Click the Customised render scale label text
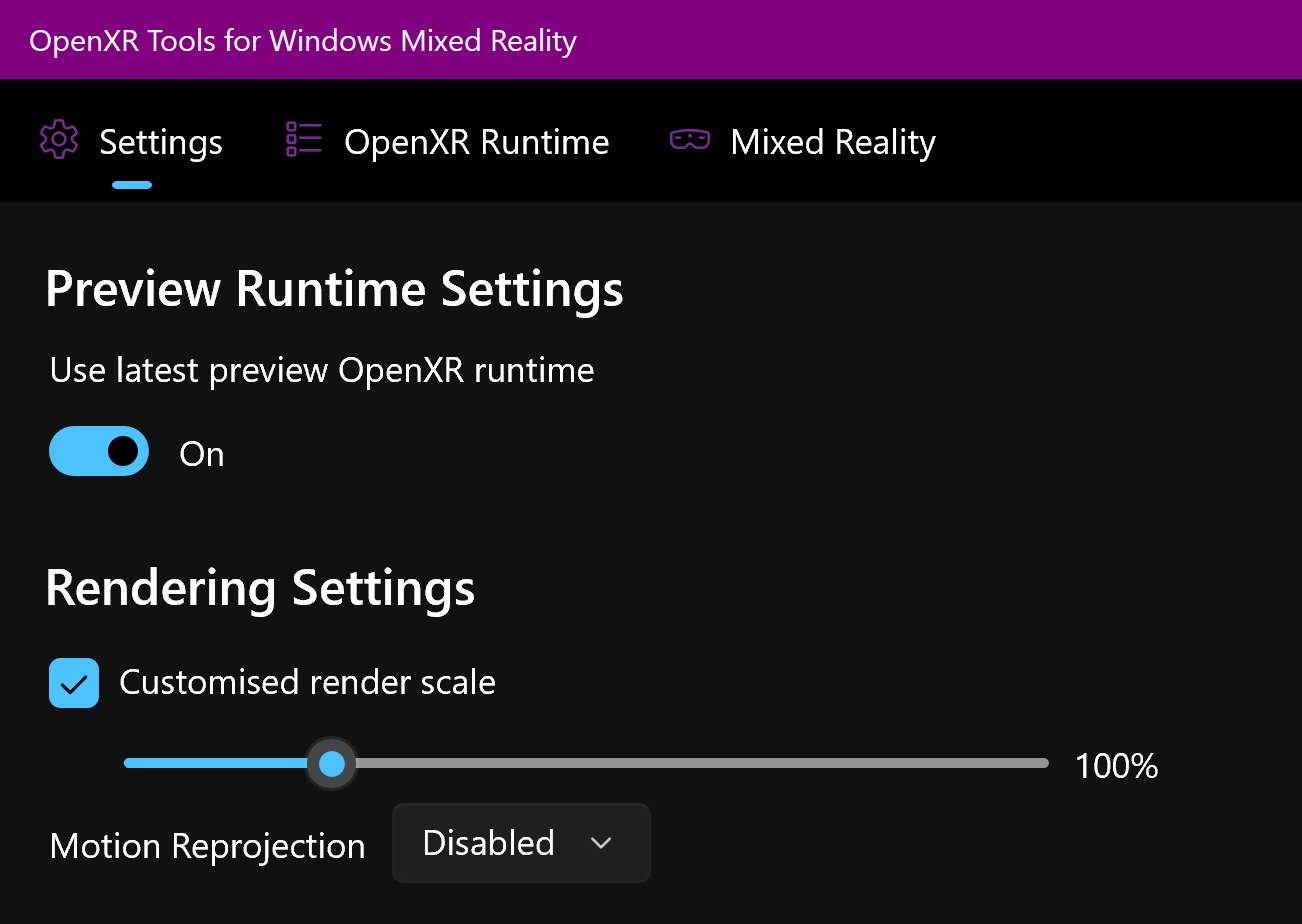The image size is (1302, 924). 307,683
